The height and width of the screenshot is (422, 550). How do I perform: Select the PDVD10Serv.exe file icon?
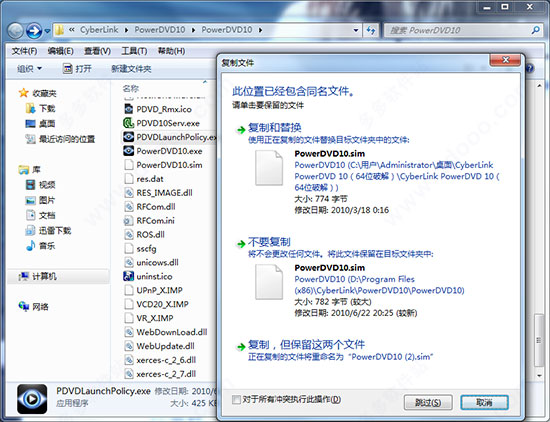point(128,123)
